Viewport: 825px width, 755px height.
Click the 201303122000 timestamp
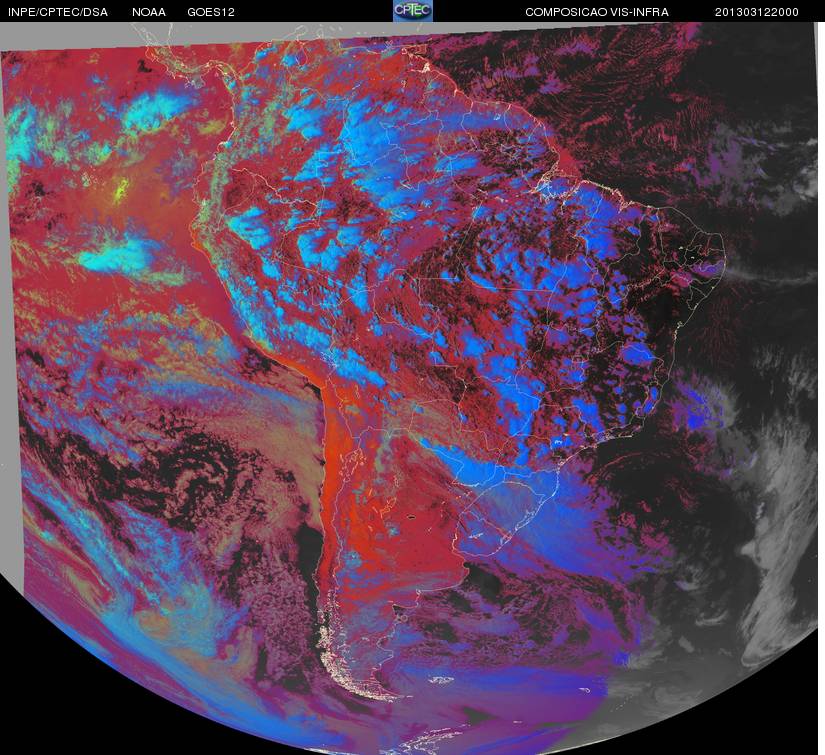click(757, 12)
